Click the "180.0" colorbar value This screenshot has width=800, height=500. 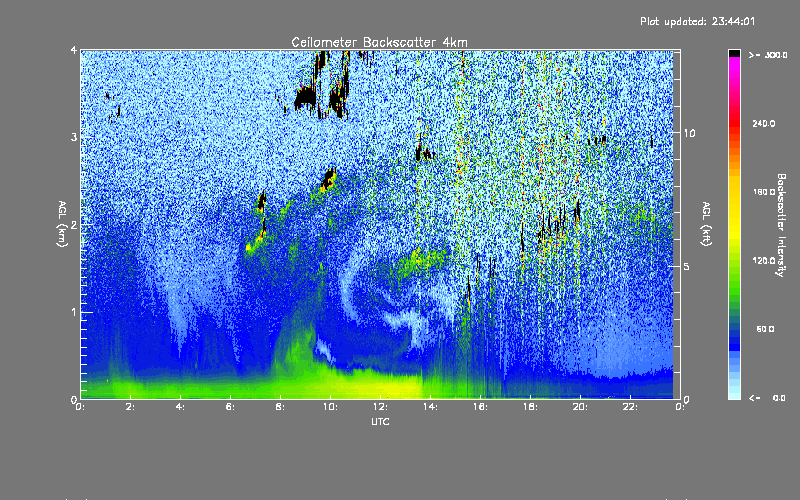pos(764,192)
